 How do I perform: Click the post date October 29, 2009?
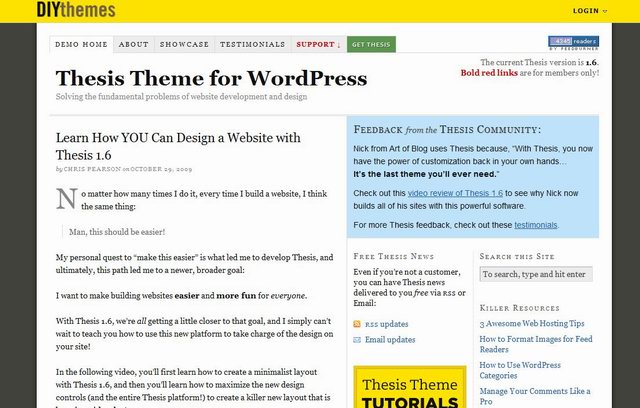[x=161, y=169]
